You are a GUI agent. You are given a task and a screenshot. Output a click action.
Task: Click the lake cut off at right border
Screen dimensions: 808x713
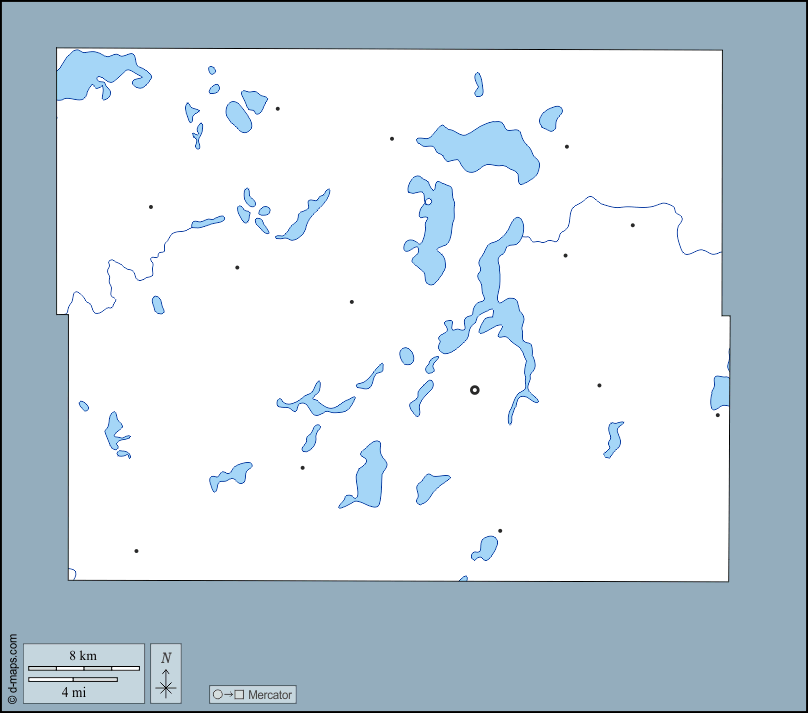pos(720,392)
